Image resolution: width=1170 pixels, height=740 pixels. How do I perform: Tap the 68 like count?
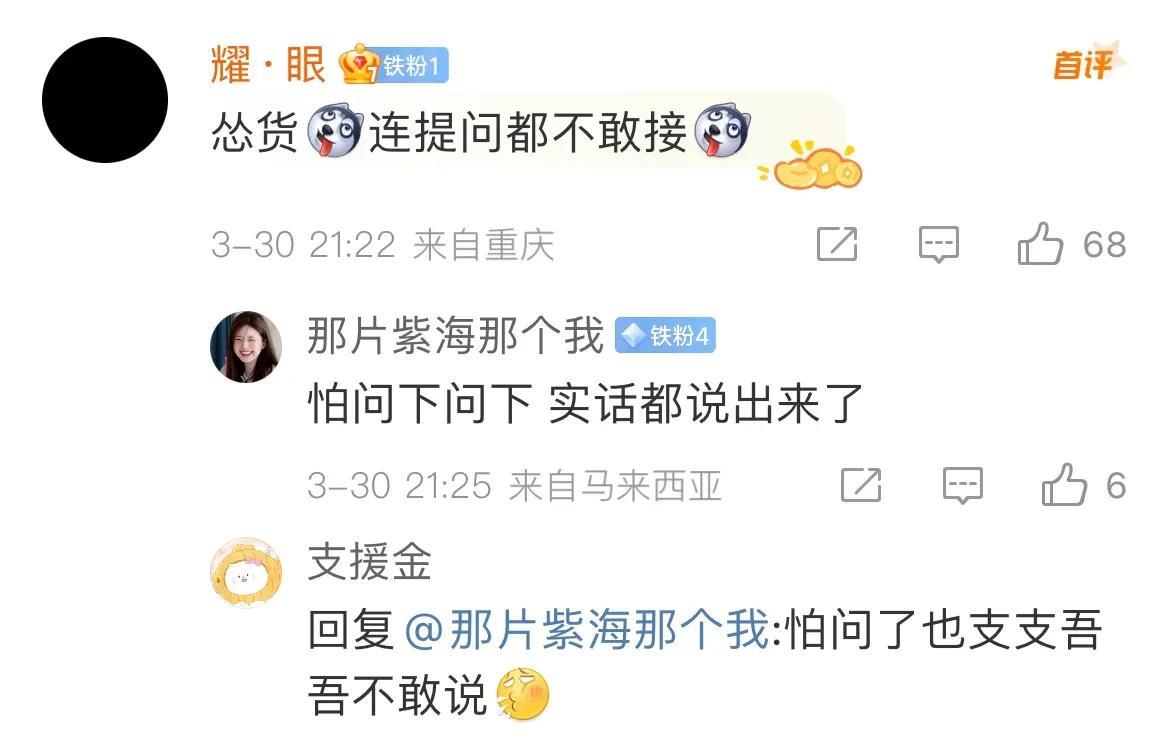[x=1104, y=245]
